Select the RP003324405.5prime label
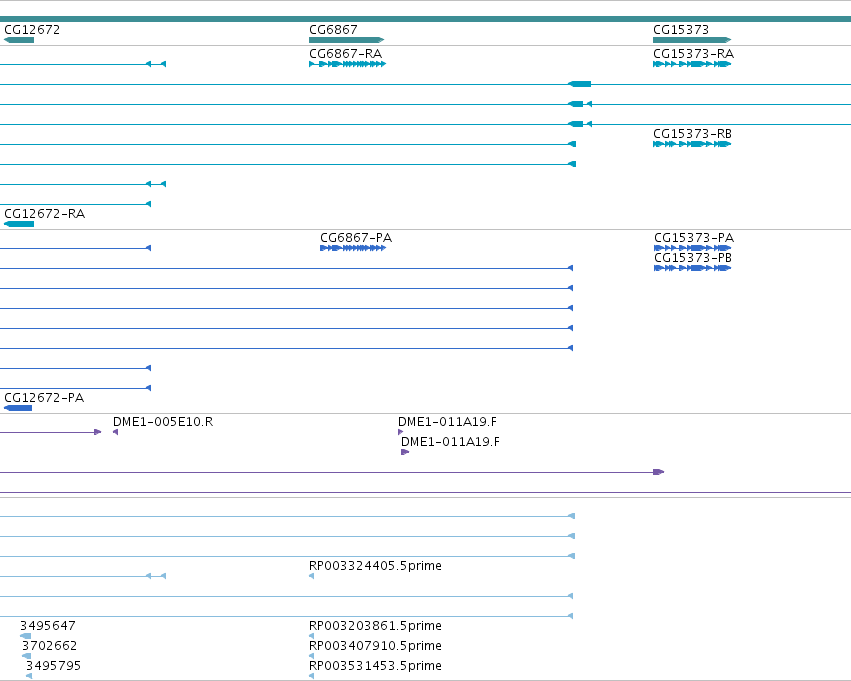This screenshot has width=851, height=681. pos(375,565)
